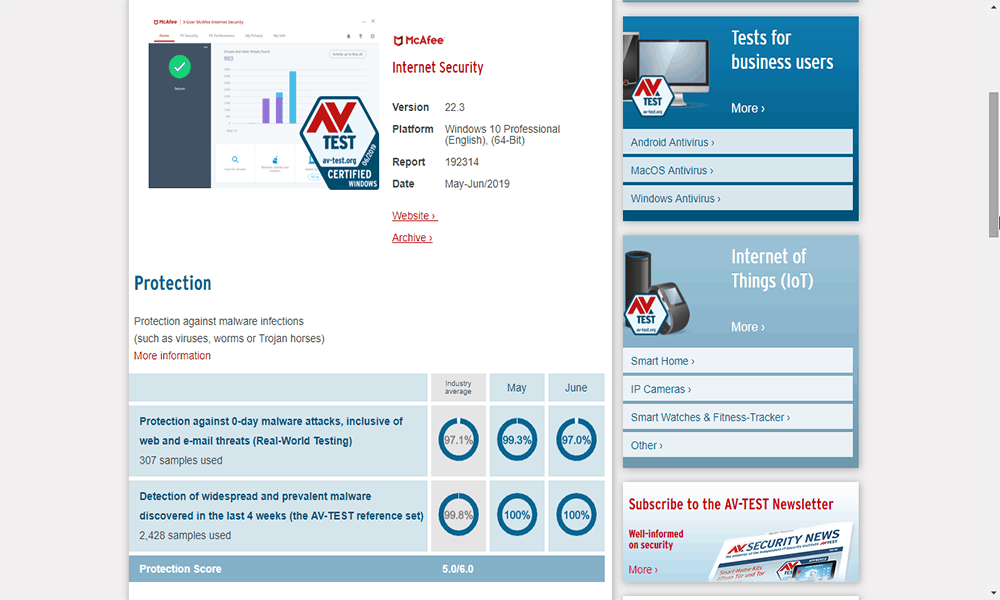Screen dimensions: 1000x600
Task: Click the May 100% detection ring
Action: (x=517, y=515)
